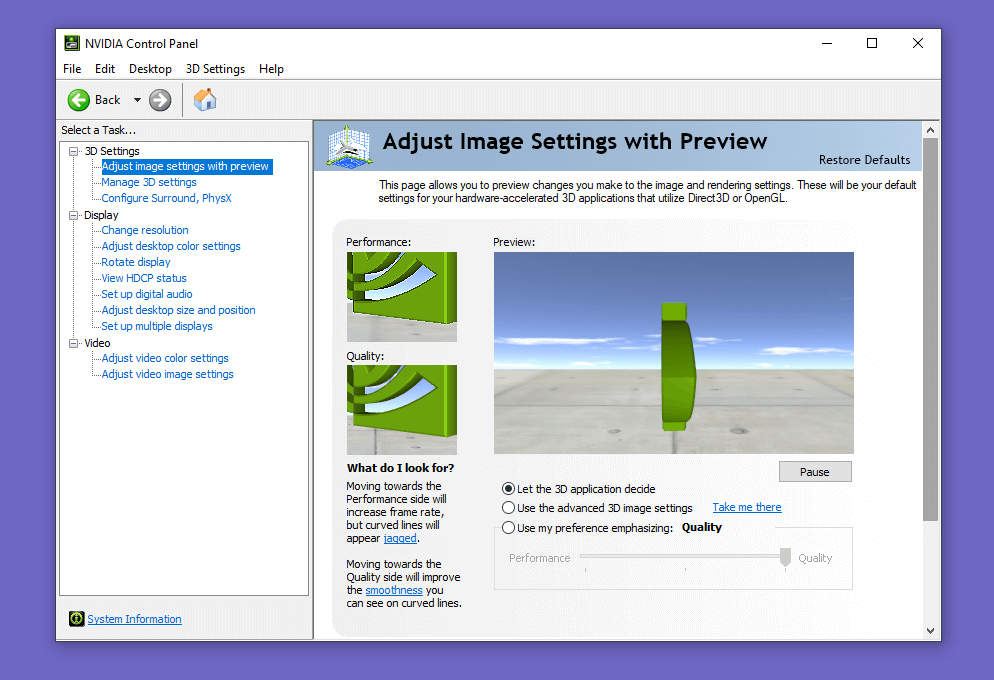Viewport: 994px width, 680px height.
Task: Click the jagged help link
Action: (x=400, y=538)
